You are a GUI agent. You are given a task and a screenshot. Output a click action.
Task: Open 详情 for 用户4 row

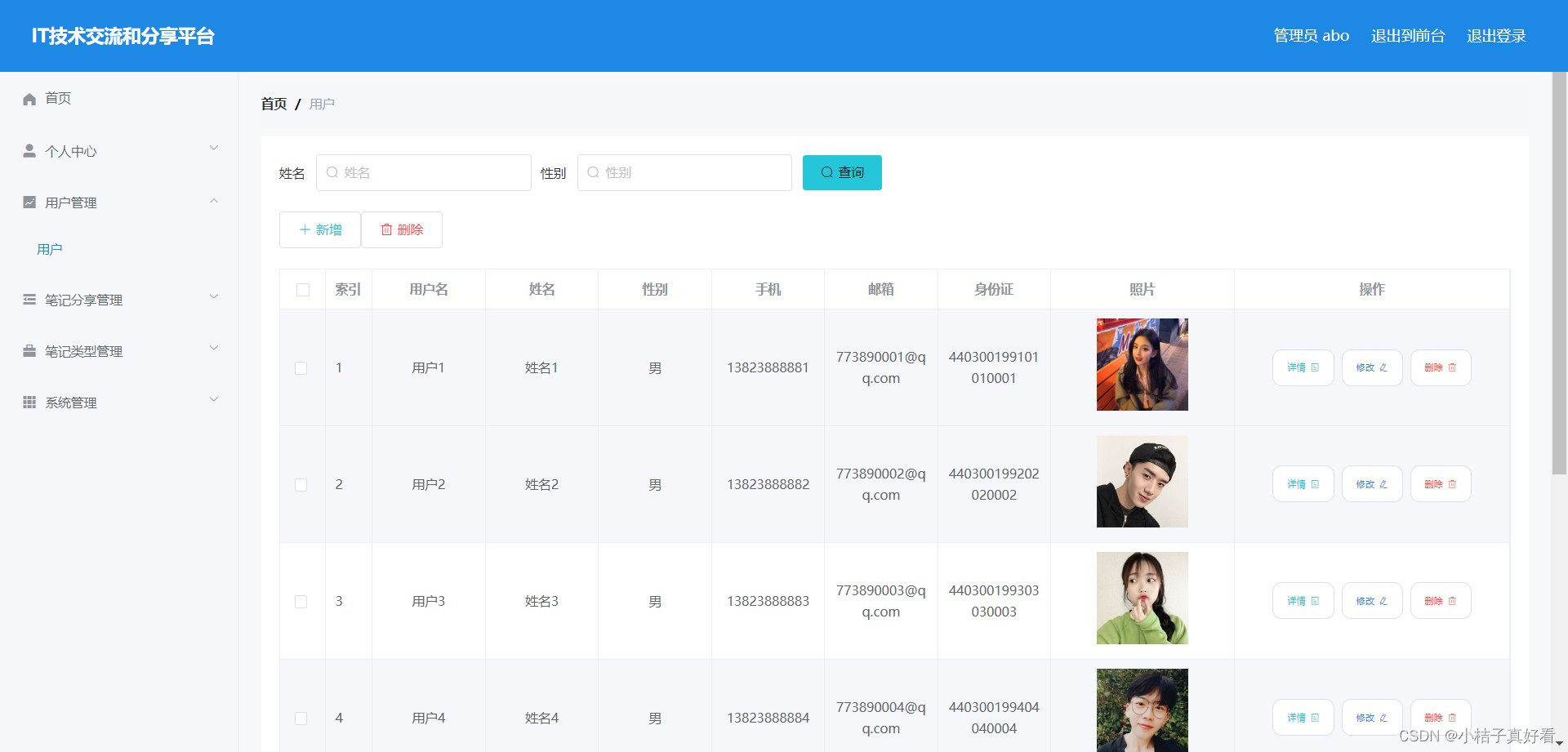[1303, 718]
